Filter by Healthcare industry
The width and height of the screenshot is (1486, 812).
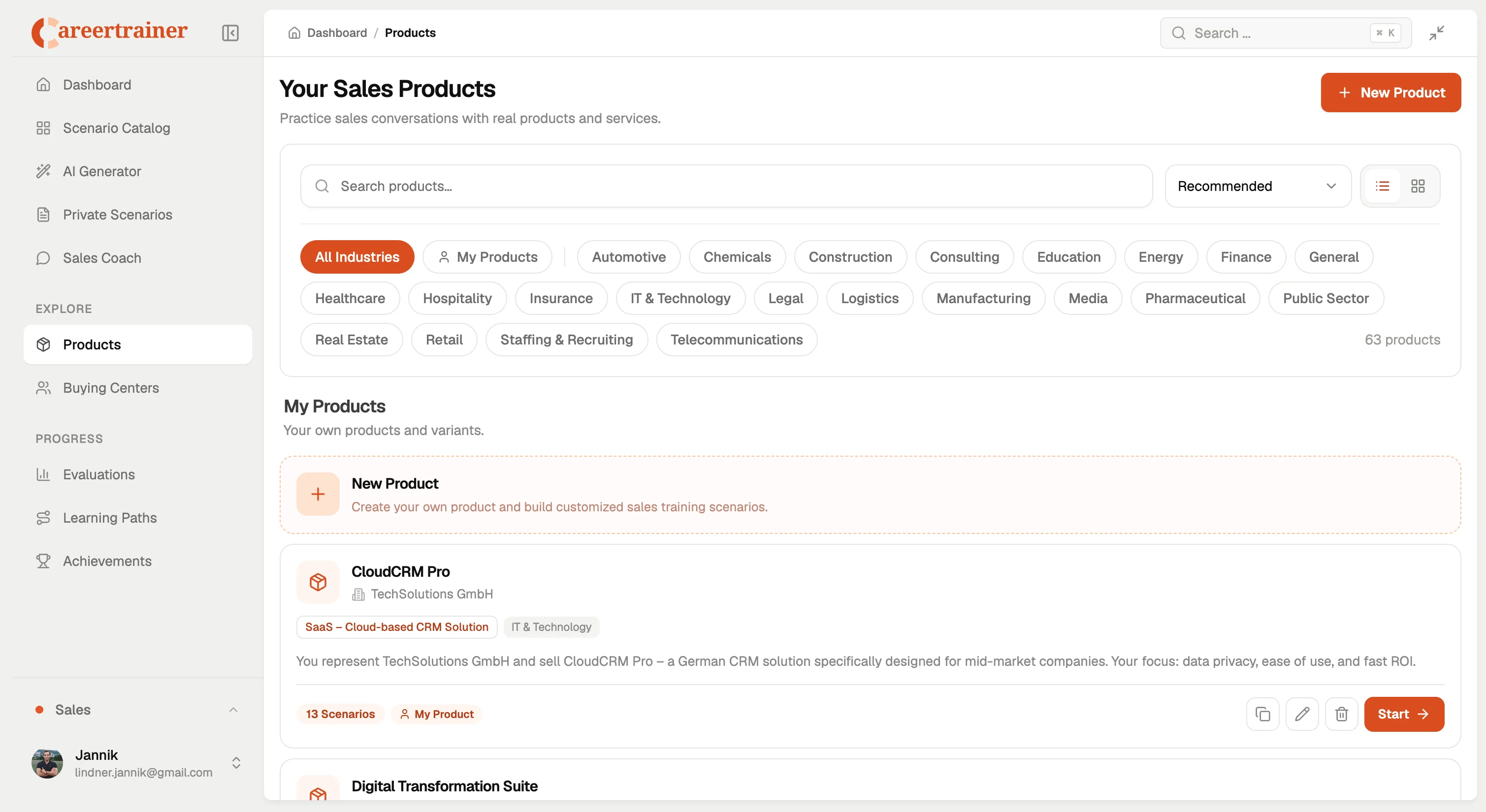(350, 298)
